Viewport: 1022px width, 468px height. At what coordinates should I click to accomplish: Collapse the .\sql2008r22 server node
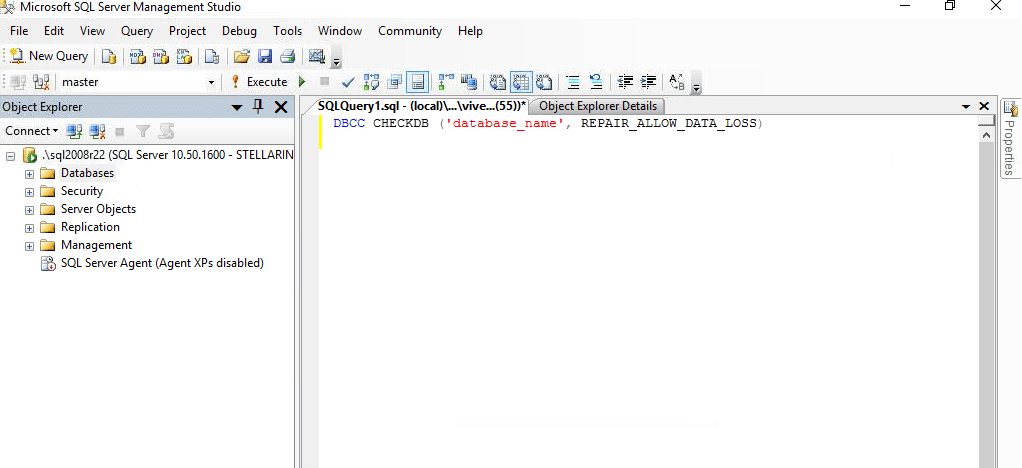(10, 156)
